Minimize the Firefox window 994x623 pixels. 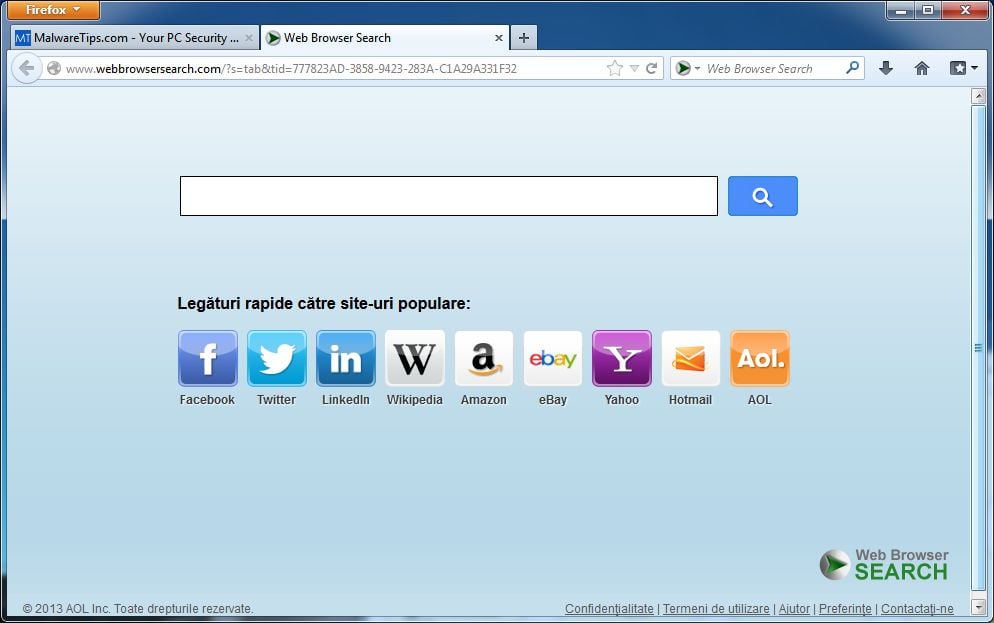[901, 10]
